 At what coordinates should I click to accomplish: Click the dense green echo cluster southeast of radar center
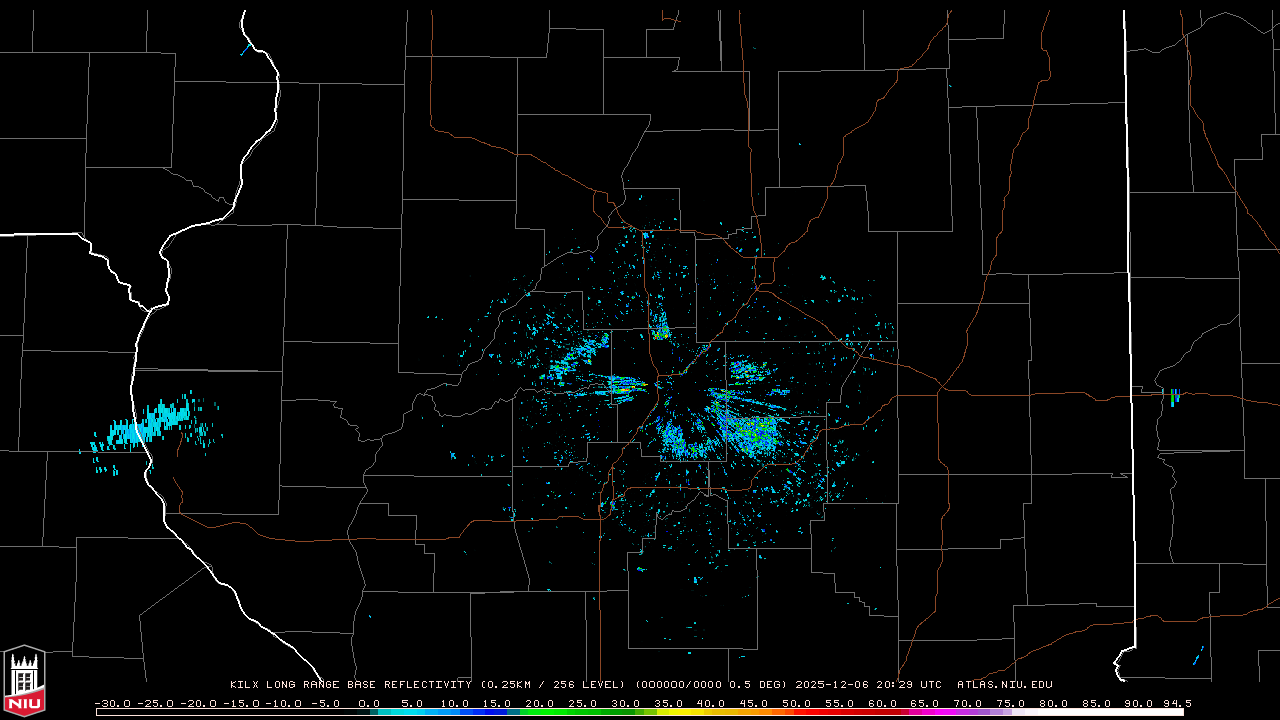point(752,432)
